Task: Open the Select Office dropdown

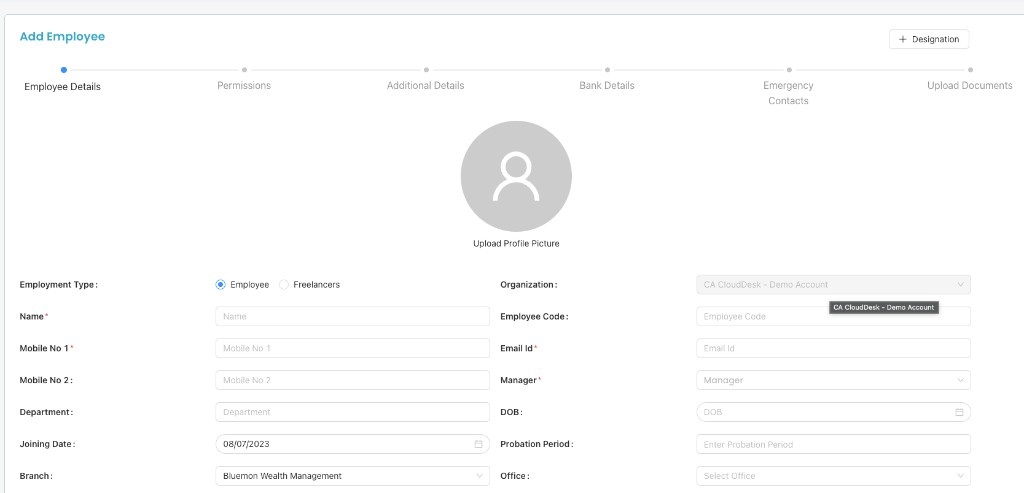Action: coord(833,476)
